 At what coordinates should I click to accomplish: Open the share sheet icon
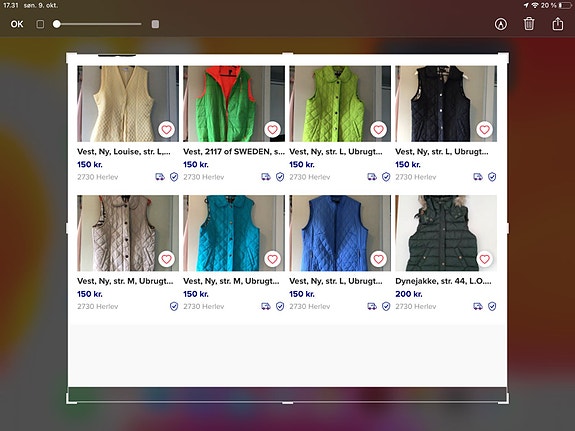557,23
